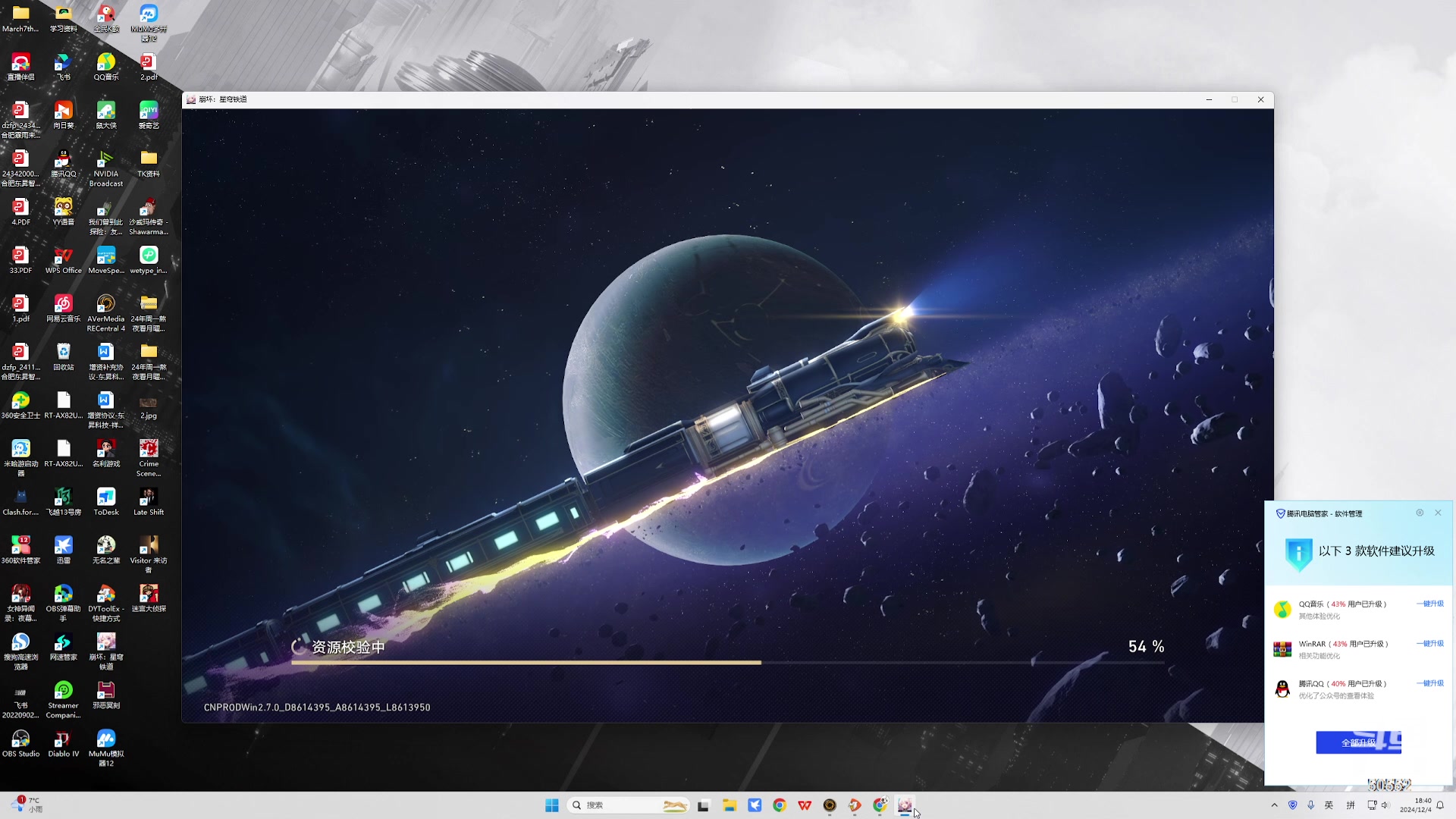Image resolution: width=1456 pixels, height=819 pixels.
Task: Open the AVerMedia RECentral 4 shortcut
Action: tap(106, 313)
